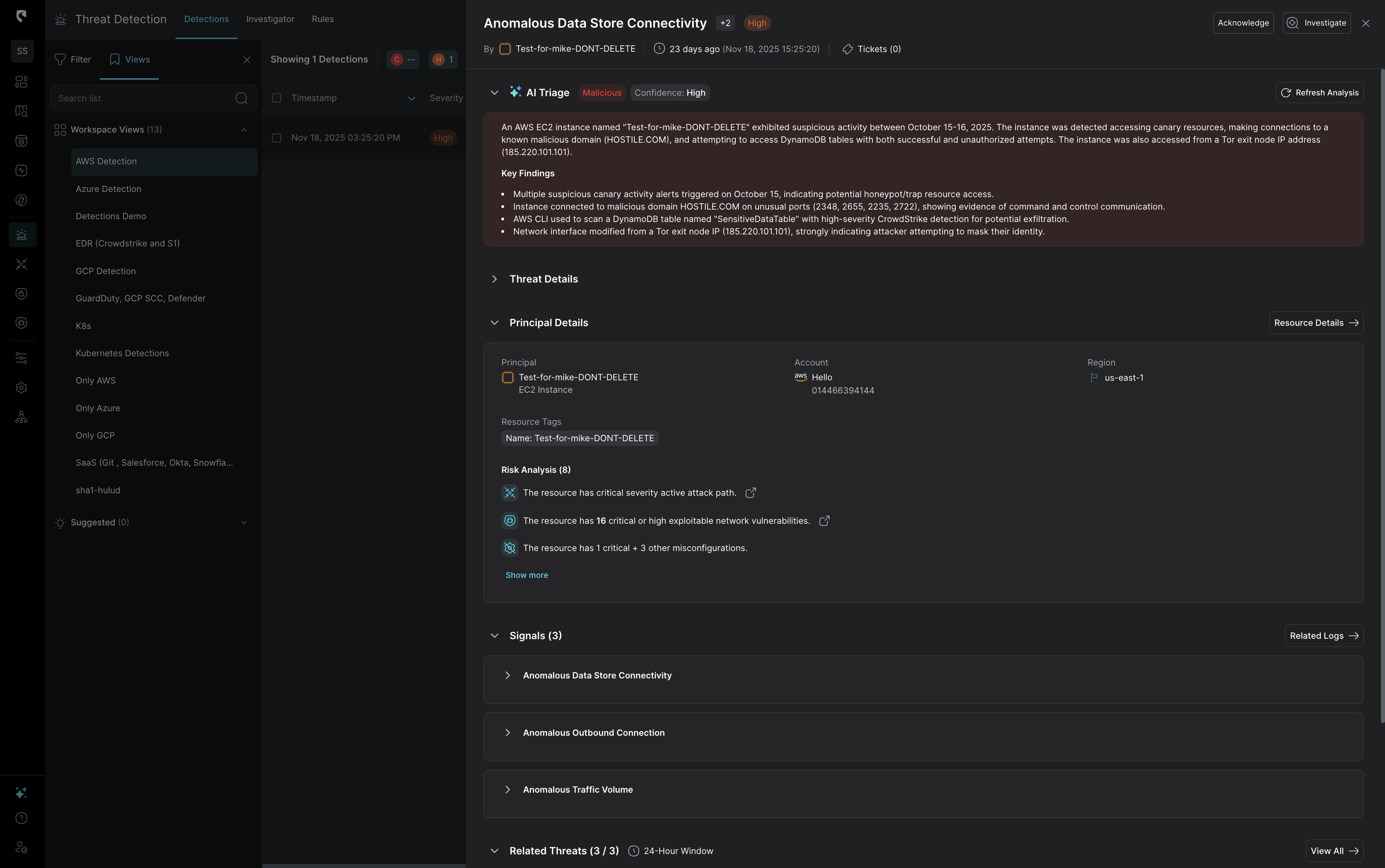The height and width of the screenshot is (868, 1385).
Task: Click the AI sparkle icon in sidebar
Action: pyautogui.click(x=21, y=793)
